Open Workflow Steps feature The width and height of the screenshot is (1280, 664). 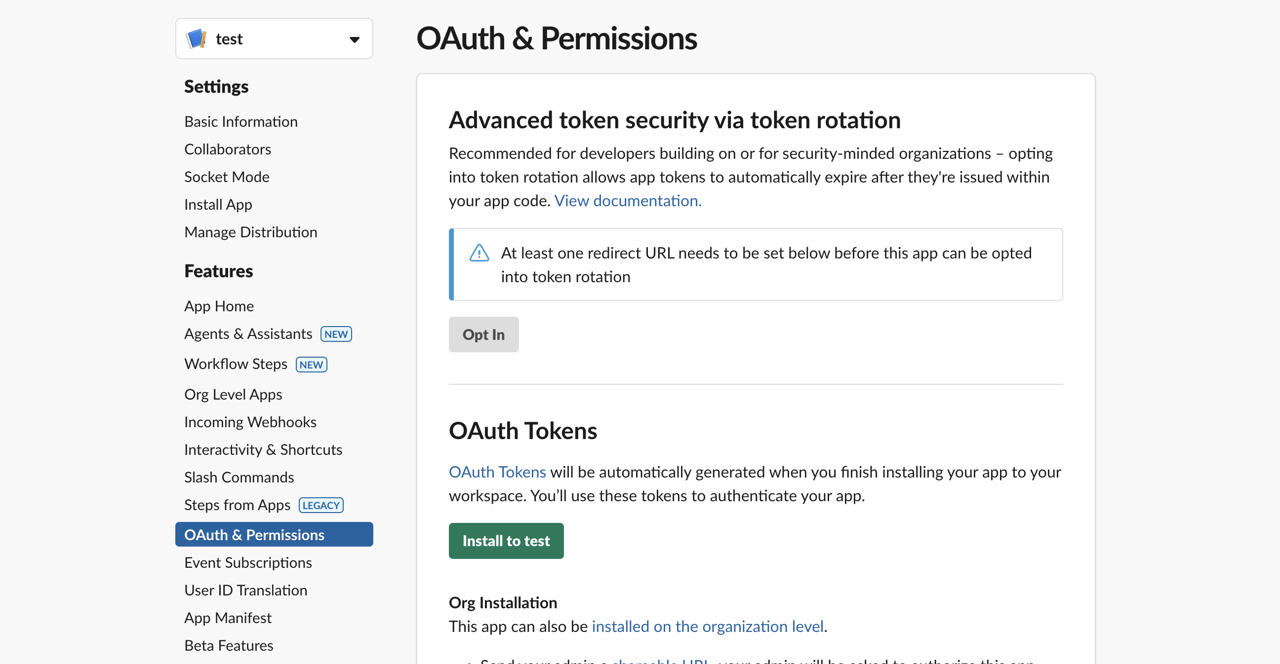click(236, 364)
